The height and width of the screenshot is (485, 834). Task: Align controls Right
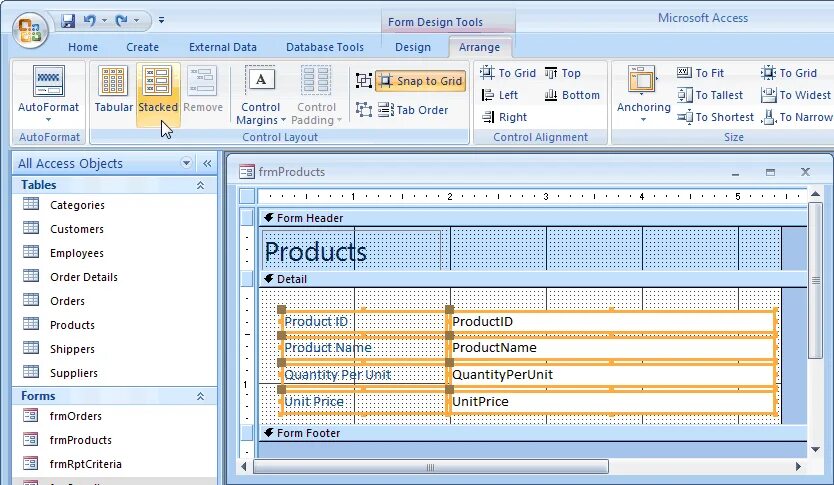pyautogui.click(x=504, y=117)
